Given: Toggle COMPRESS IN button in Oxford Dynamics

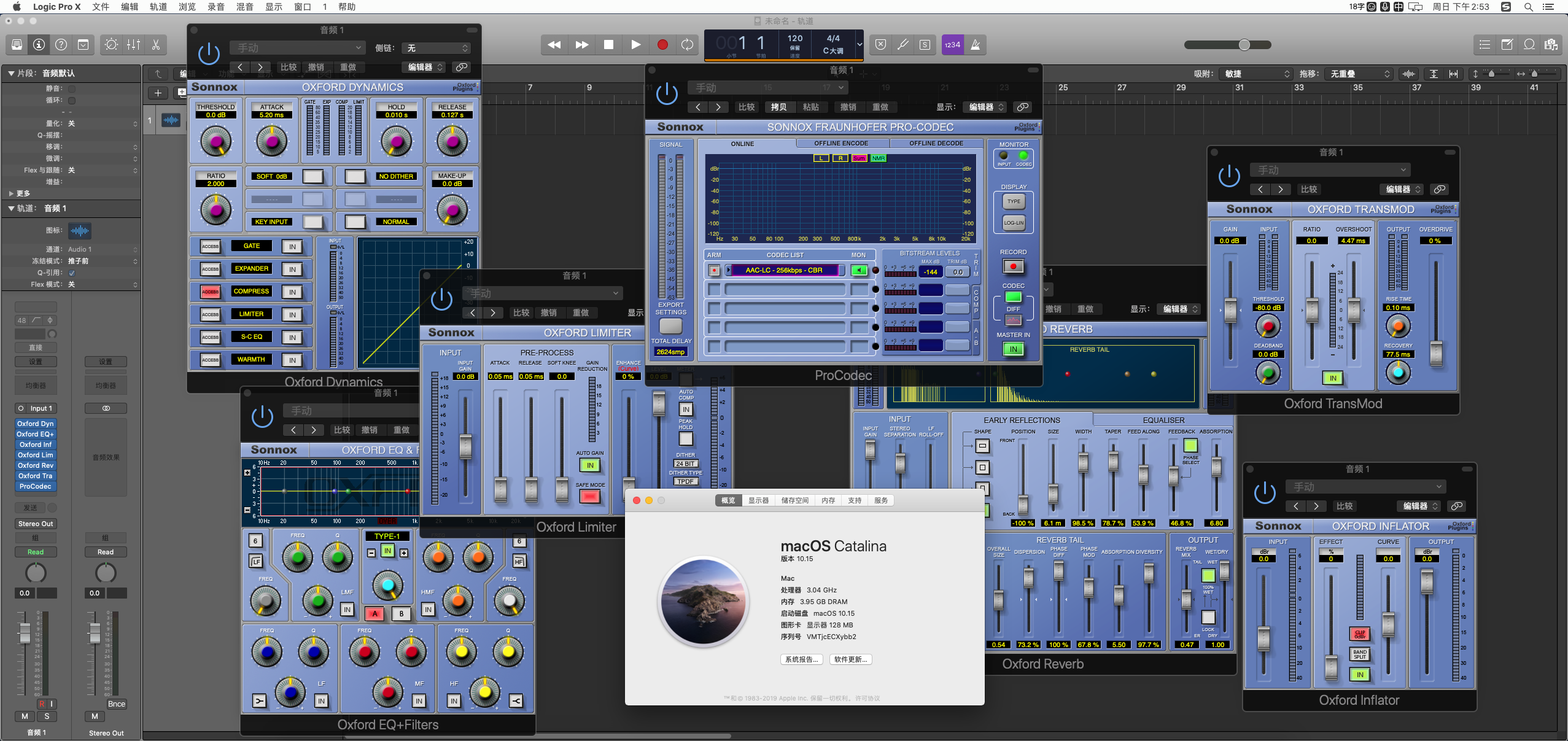Looking at the screenshot, I should pos(292,292).
